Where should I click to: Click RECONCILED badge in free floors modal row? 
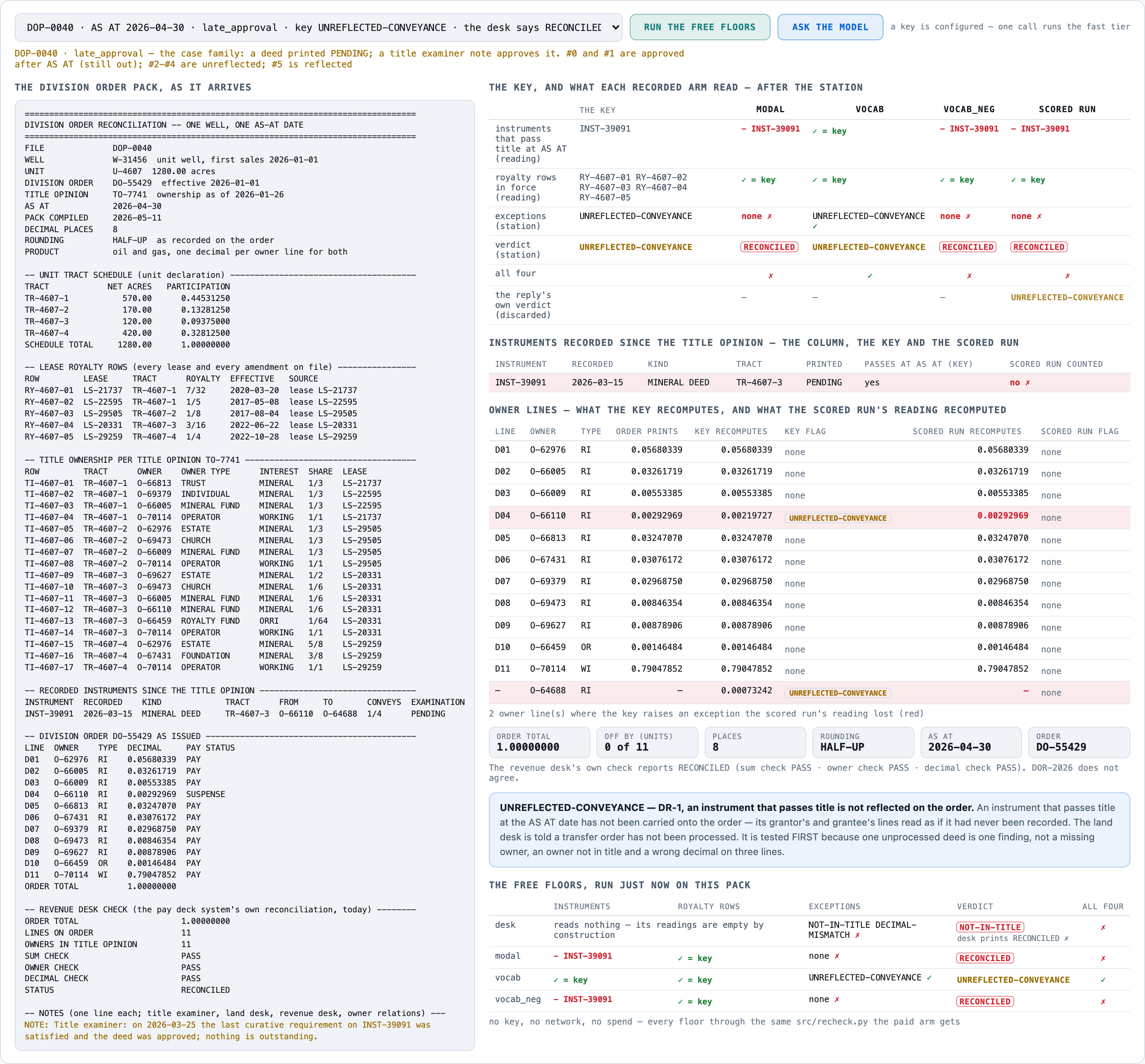click(x=985, y=958)
